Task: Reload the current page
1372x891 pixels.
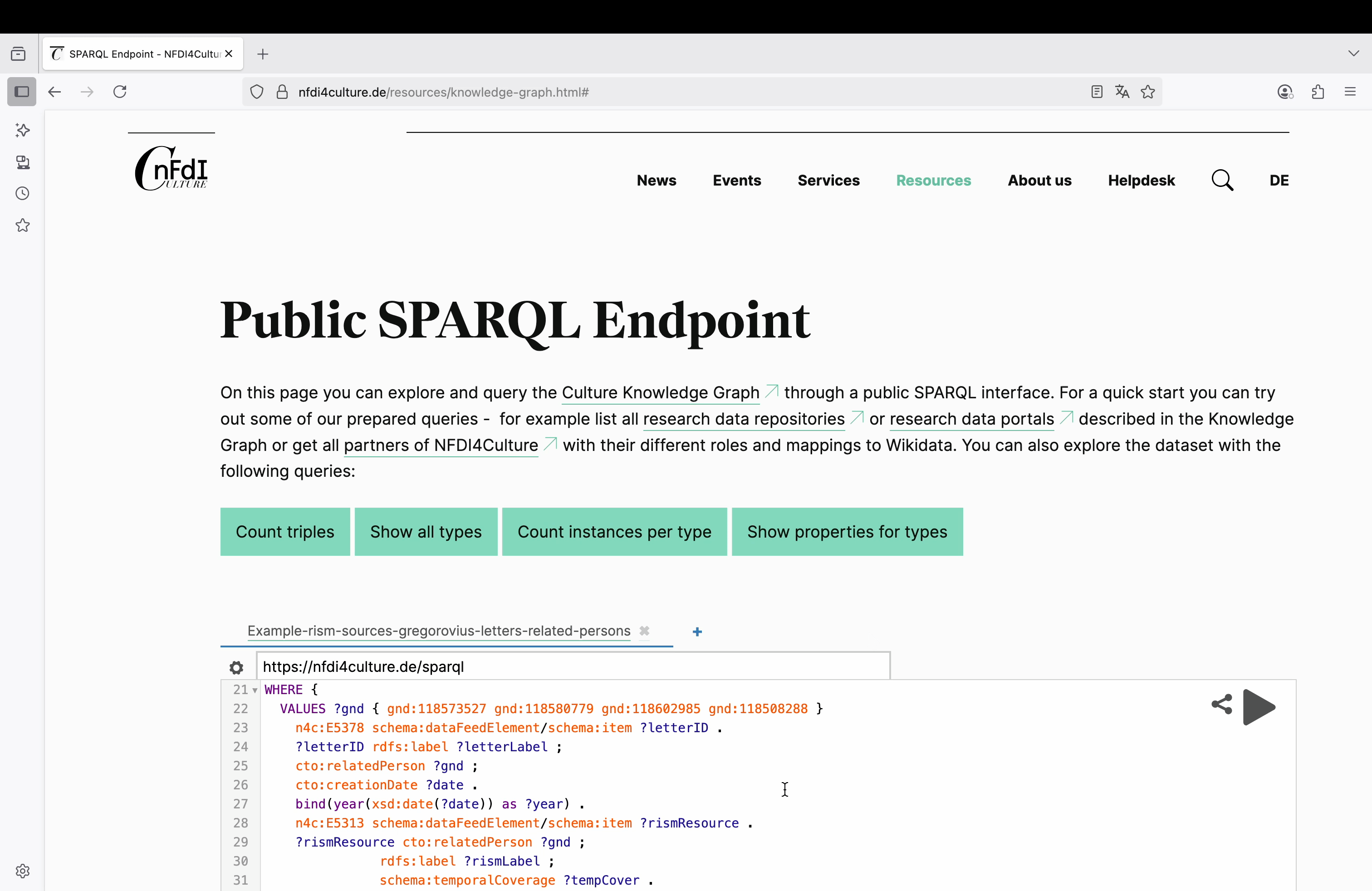Action: pyautogui.click(x=120, y=92)
